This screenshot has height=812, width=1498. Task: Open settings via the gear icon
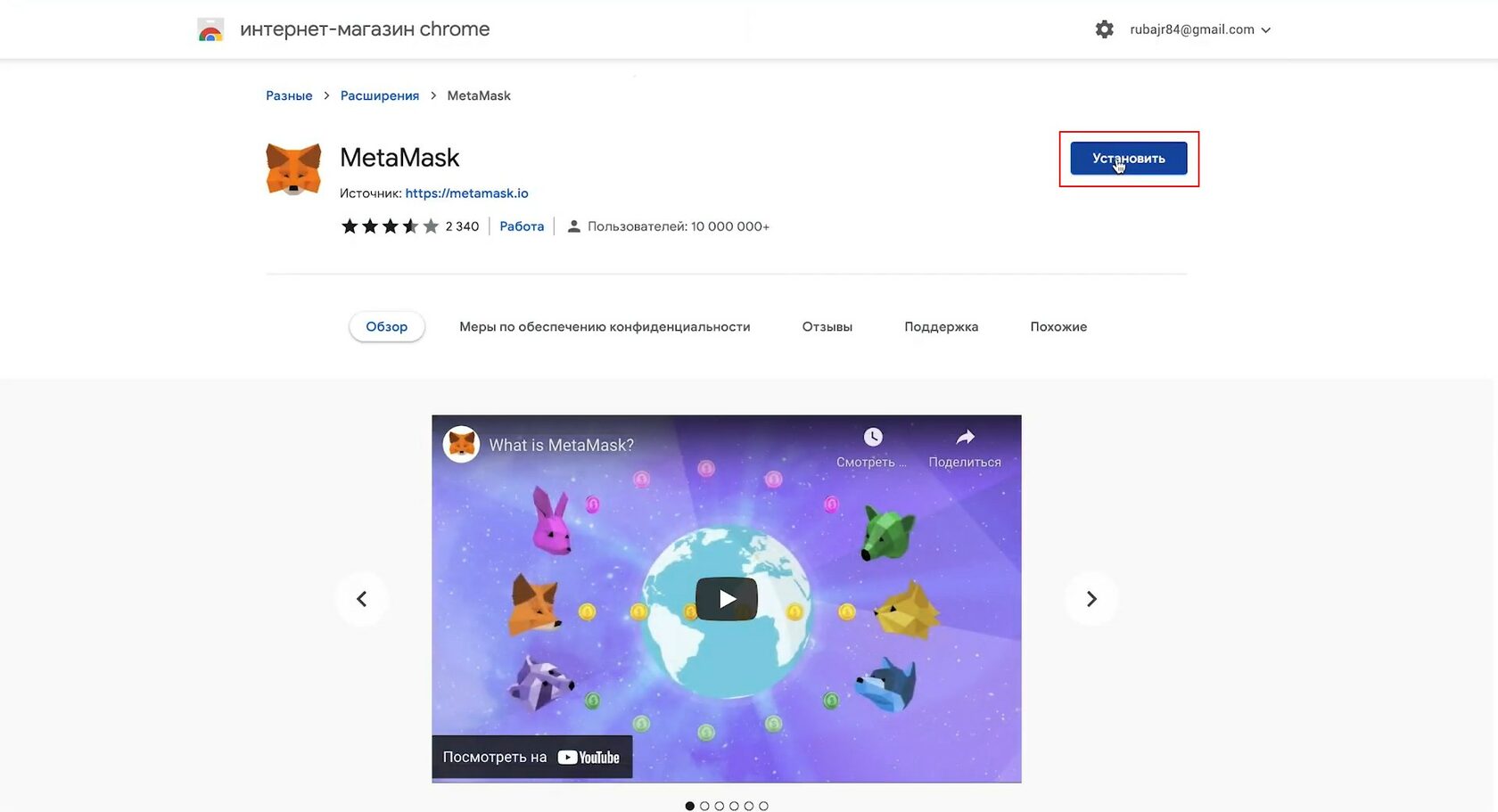click(1104, 29)
